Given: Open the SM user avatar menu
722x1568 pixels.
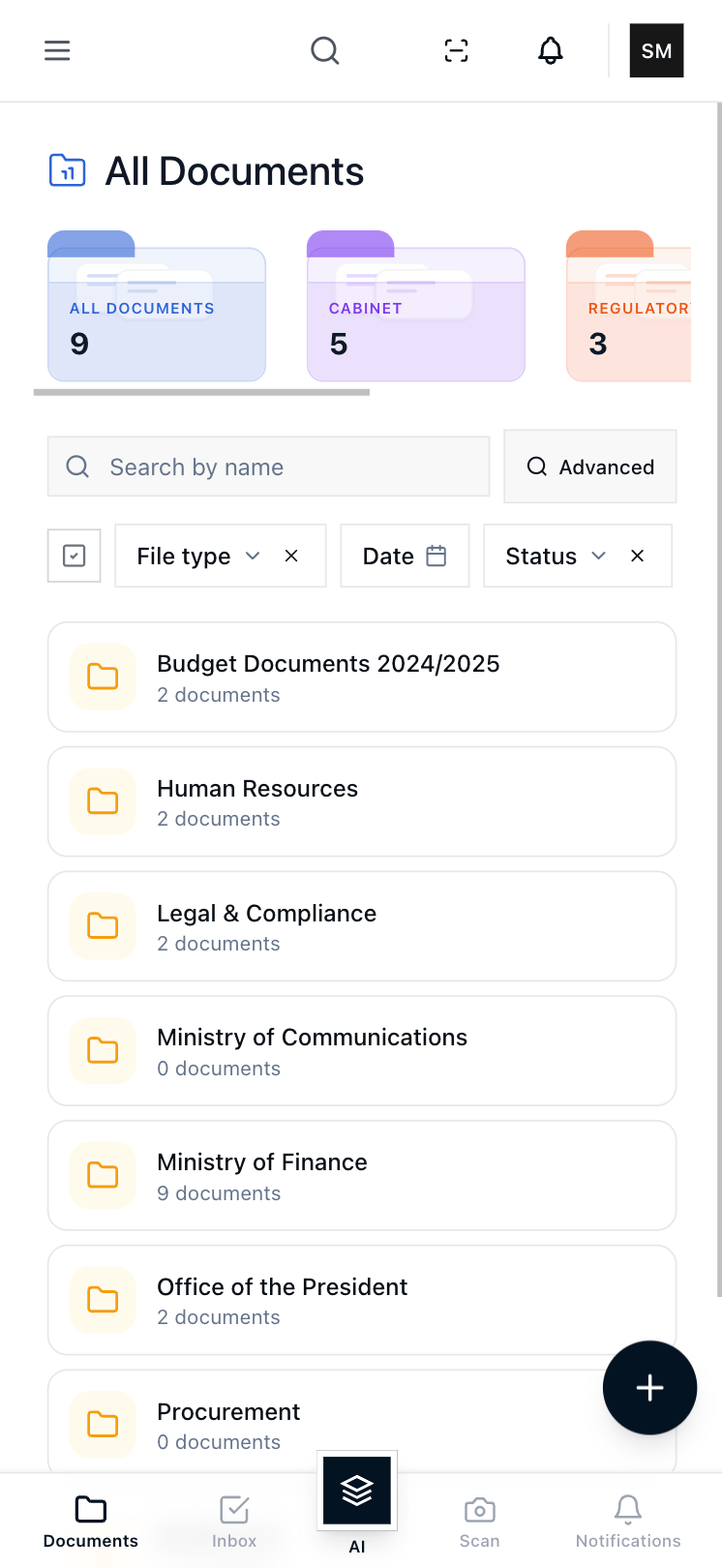Looking at the screenshot, I should 656,50.
